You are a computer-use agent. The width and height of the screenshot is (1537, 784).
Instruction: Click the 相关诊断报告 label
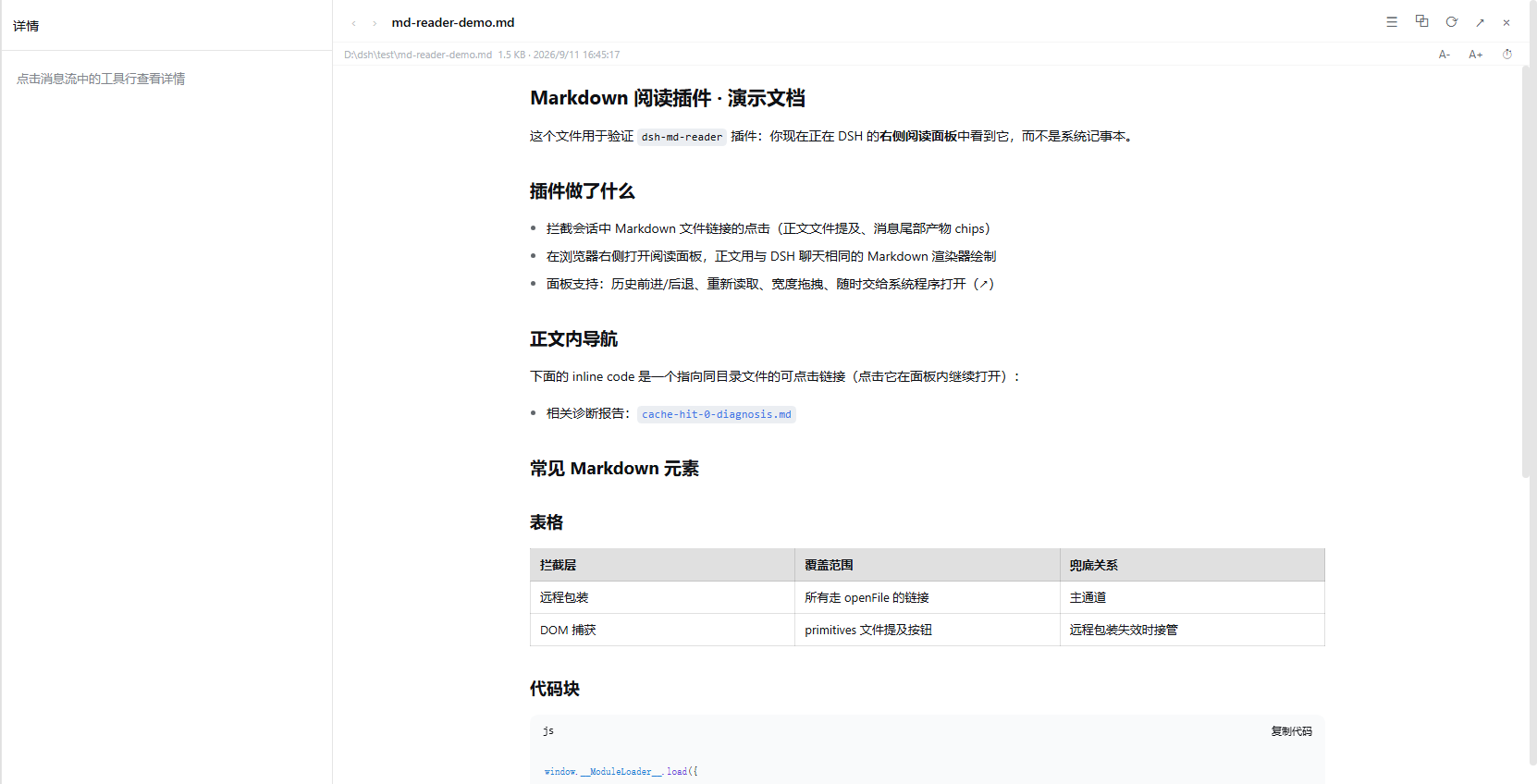click(x=588, y=413)
